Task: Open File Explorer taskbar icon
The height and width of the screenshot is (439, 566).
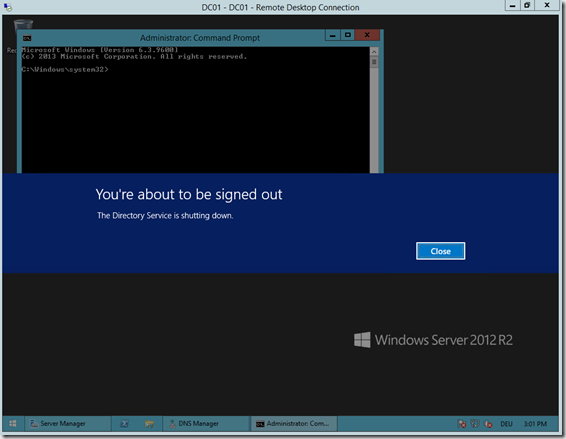Action: point(149,423)
